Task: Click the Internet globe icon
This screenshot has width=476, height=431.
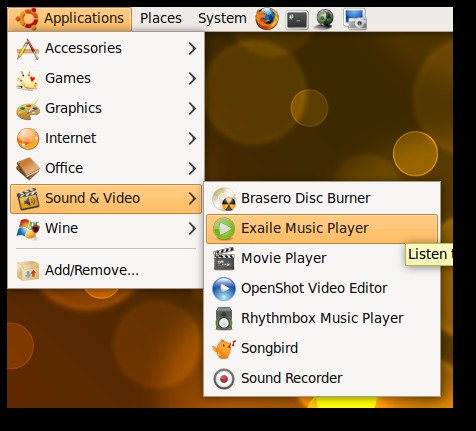Action: (x=28, y=139)
